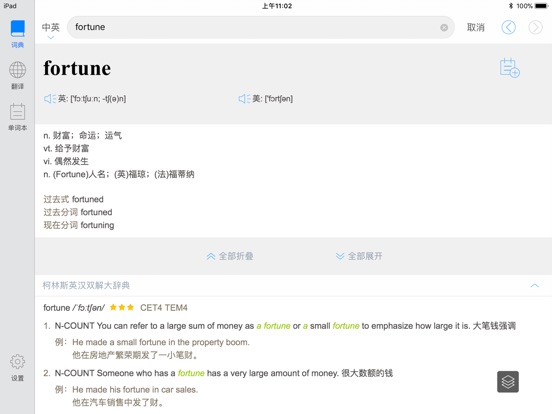Go back with the left arrow circle
The image size is (552, 414).
click(x=508, y=27)
